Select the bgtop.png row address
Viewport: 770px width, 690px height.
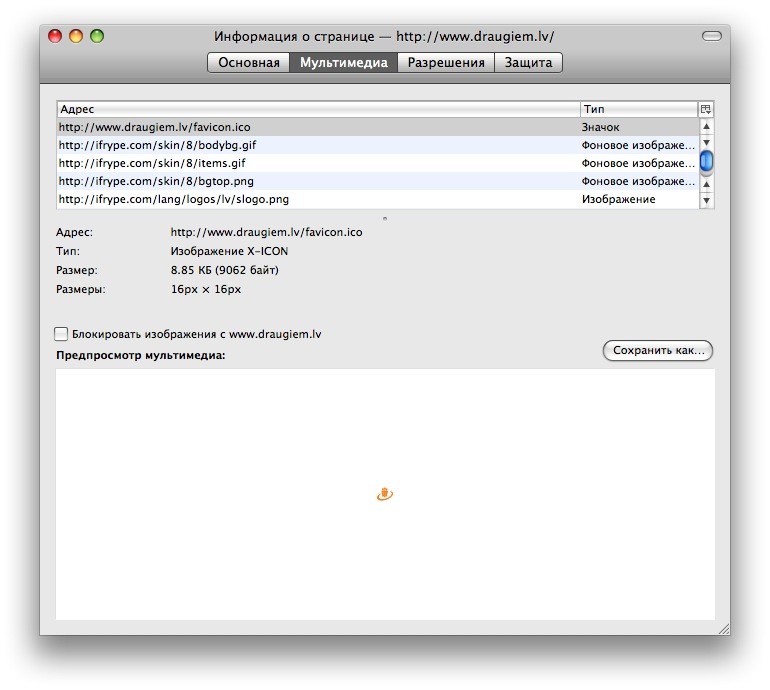(x=156, y=181)
